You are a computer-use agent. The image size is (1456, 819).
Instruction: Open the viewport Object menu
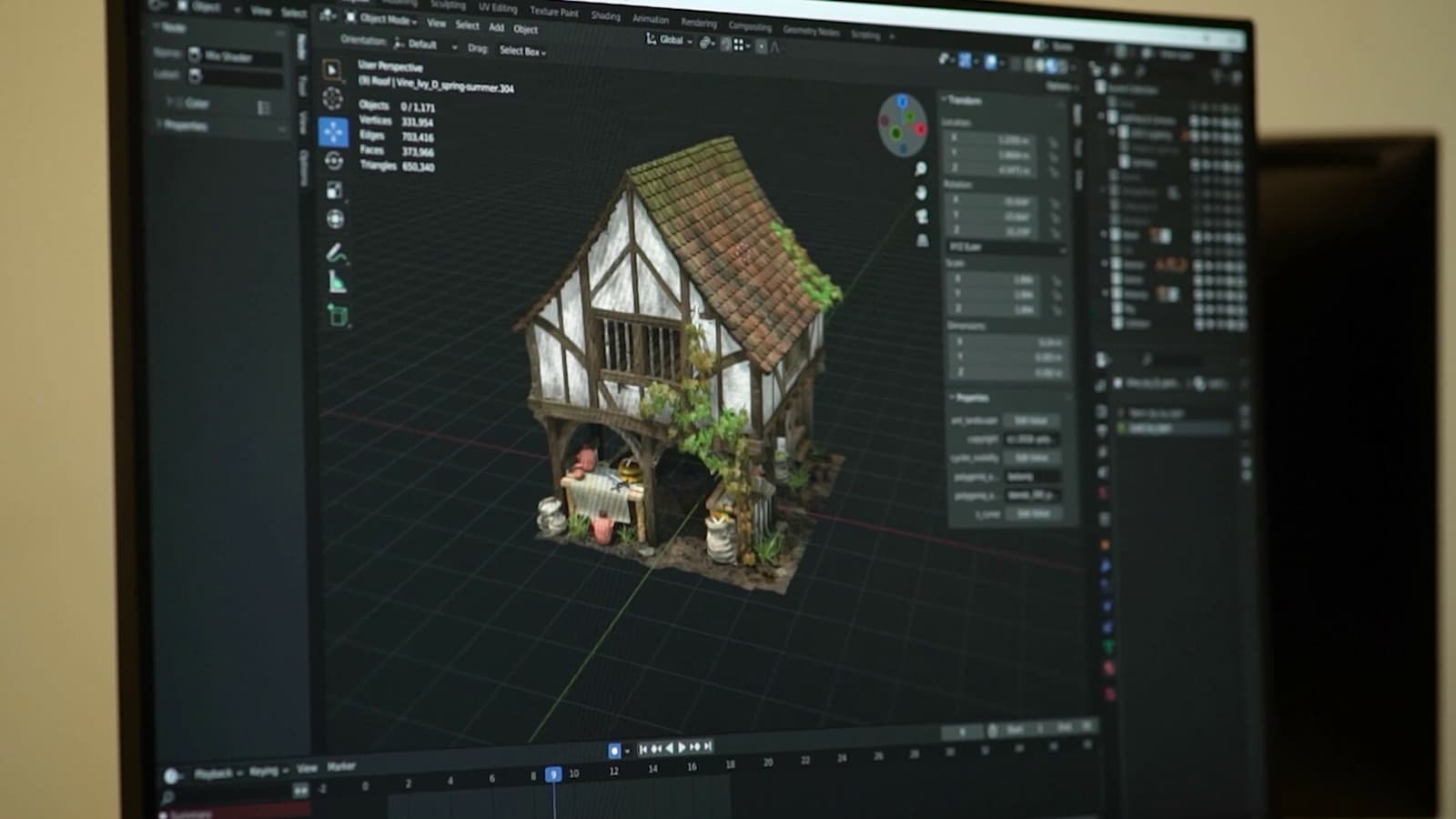[x=526, y=29]
